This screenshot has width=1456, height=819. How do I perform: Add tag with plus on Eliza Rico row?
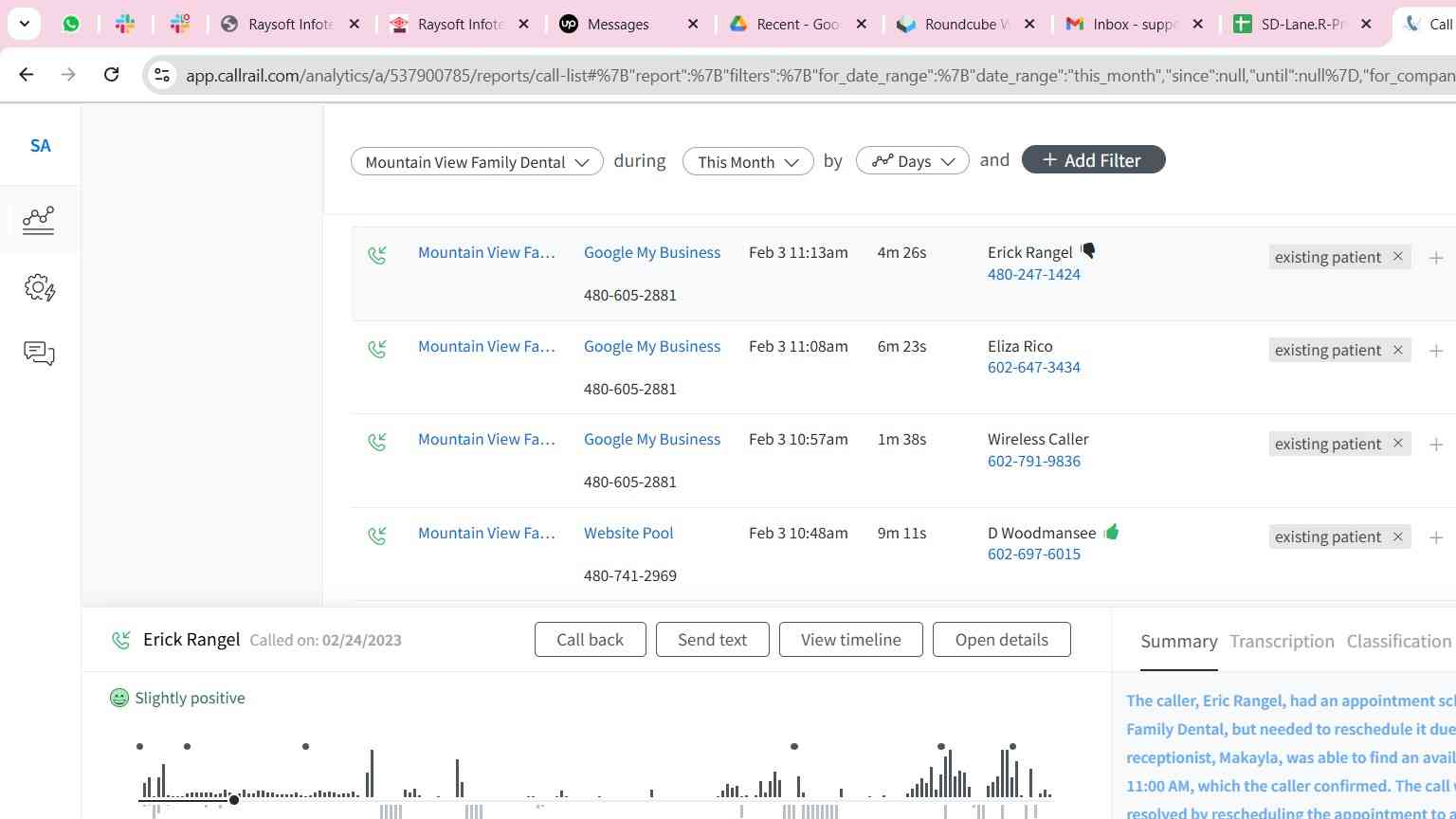click(1436, 351)
